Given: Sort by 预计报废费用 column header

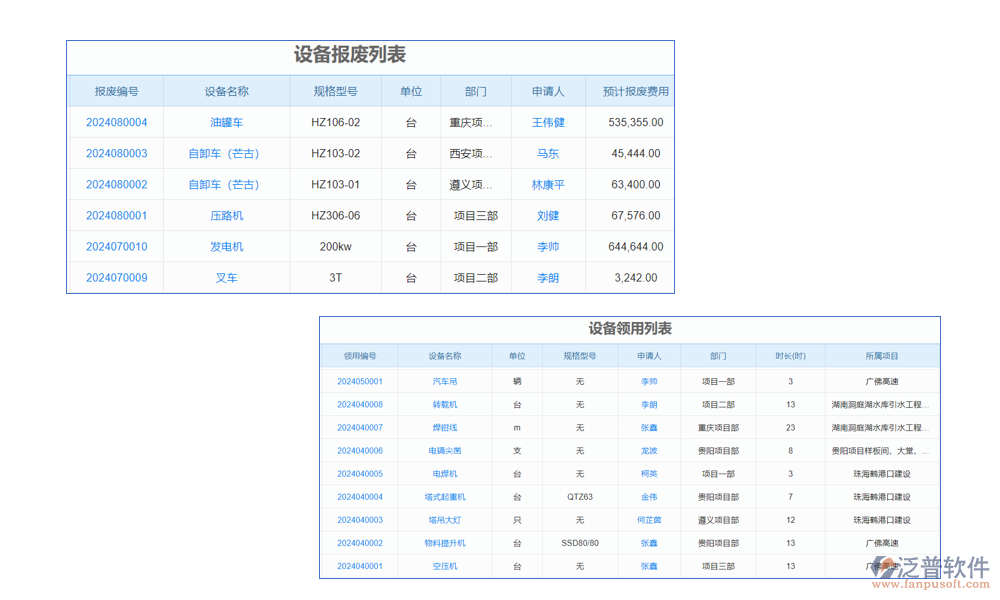Looking at the screenshot, I should 636,91.
